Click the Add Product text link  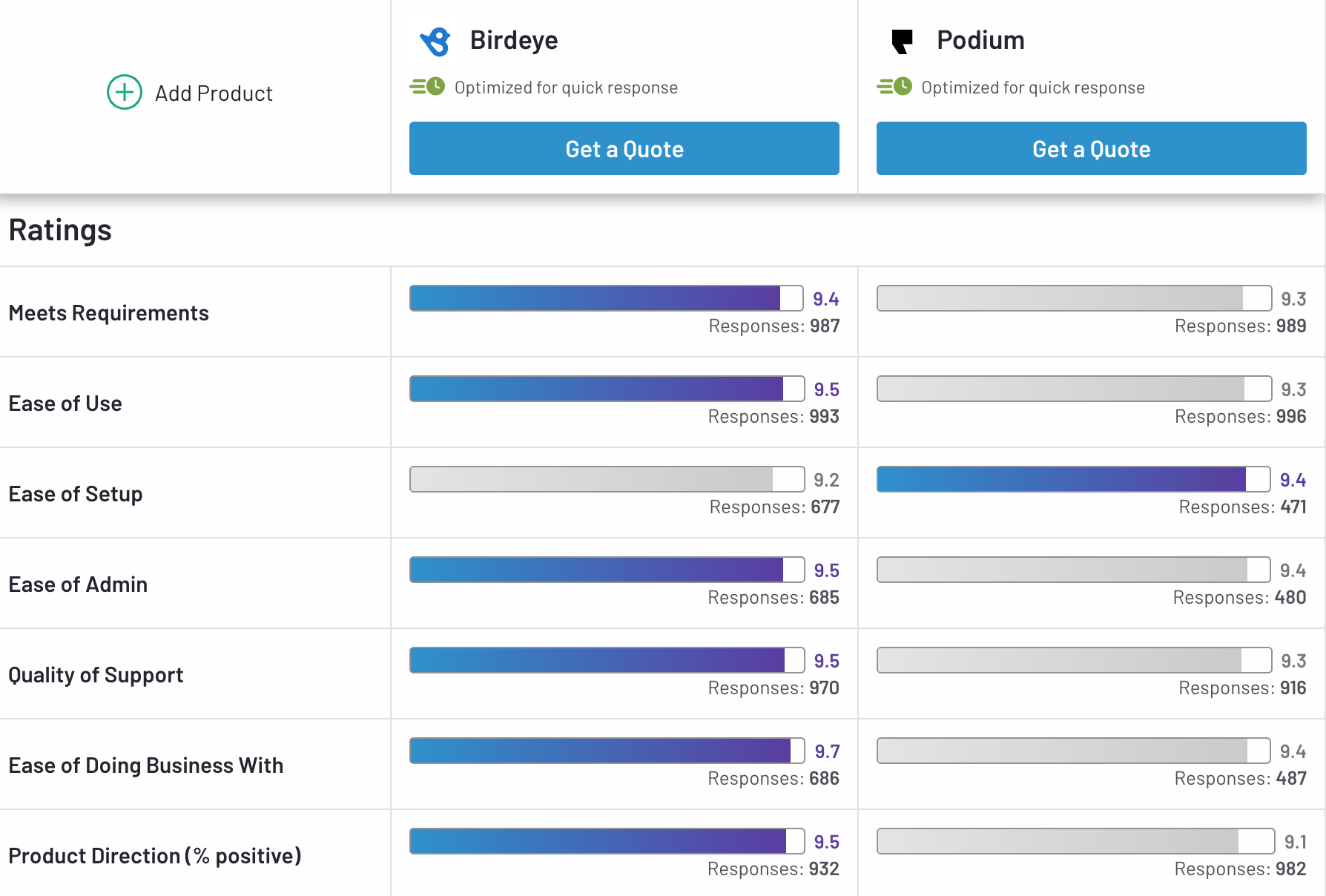click(214, 93)
